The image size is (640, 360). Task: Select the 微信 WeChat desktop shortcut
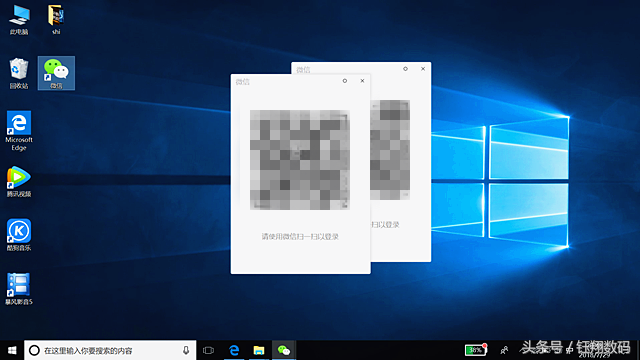point(56,73)
